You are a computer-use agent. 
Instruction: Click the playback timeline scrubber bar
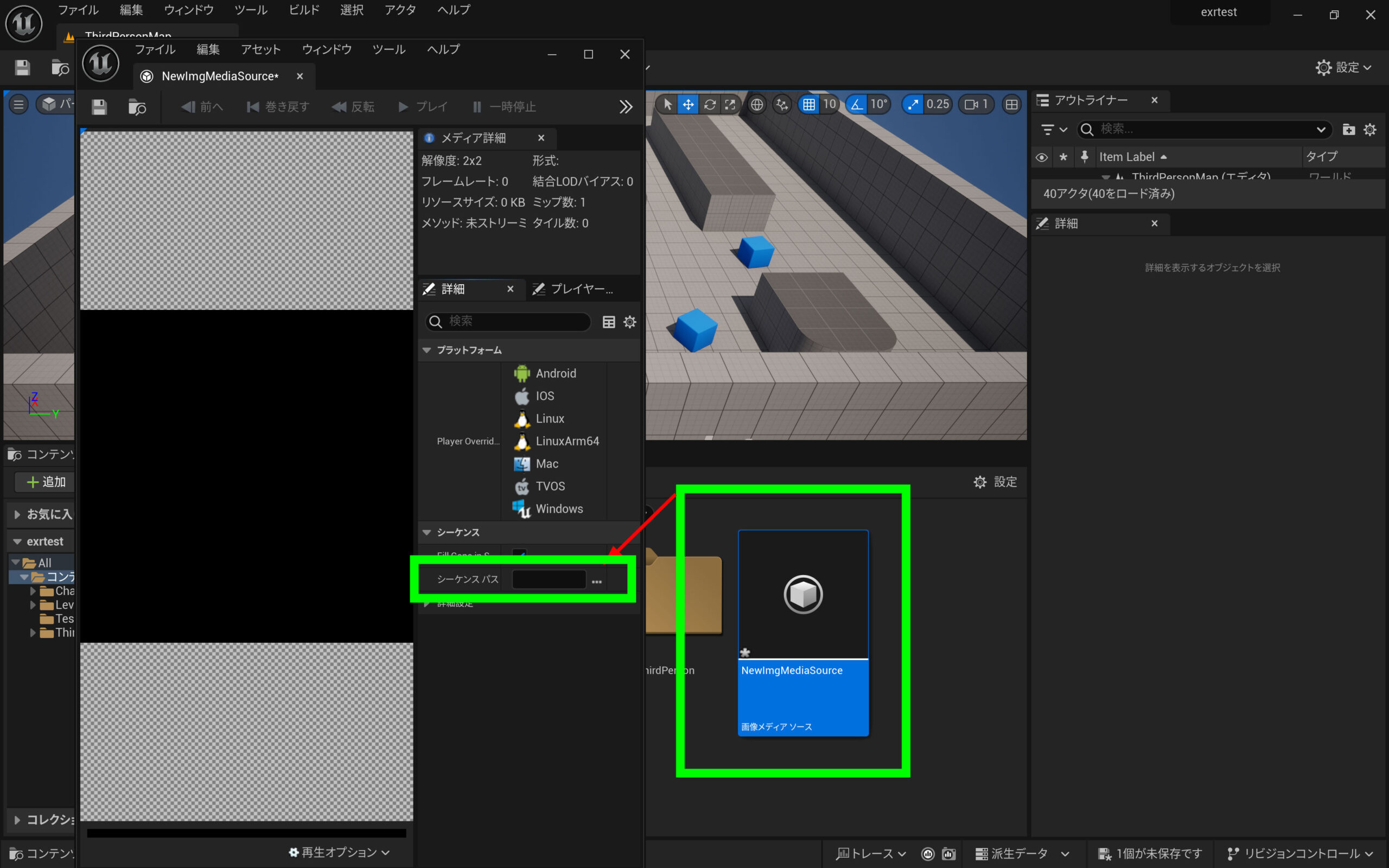(246, 833)
